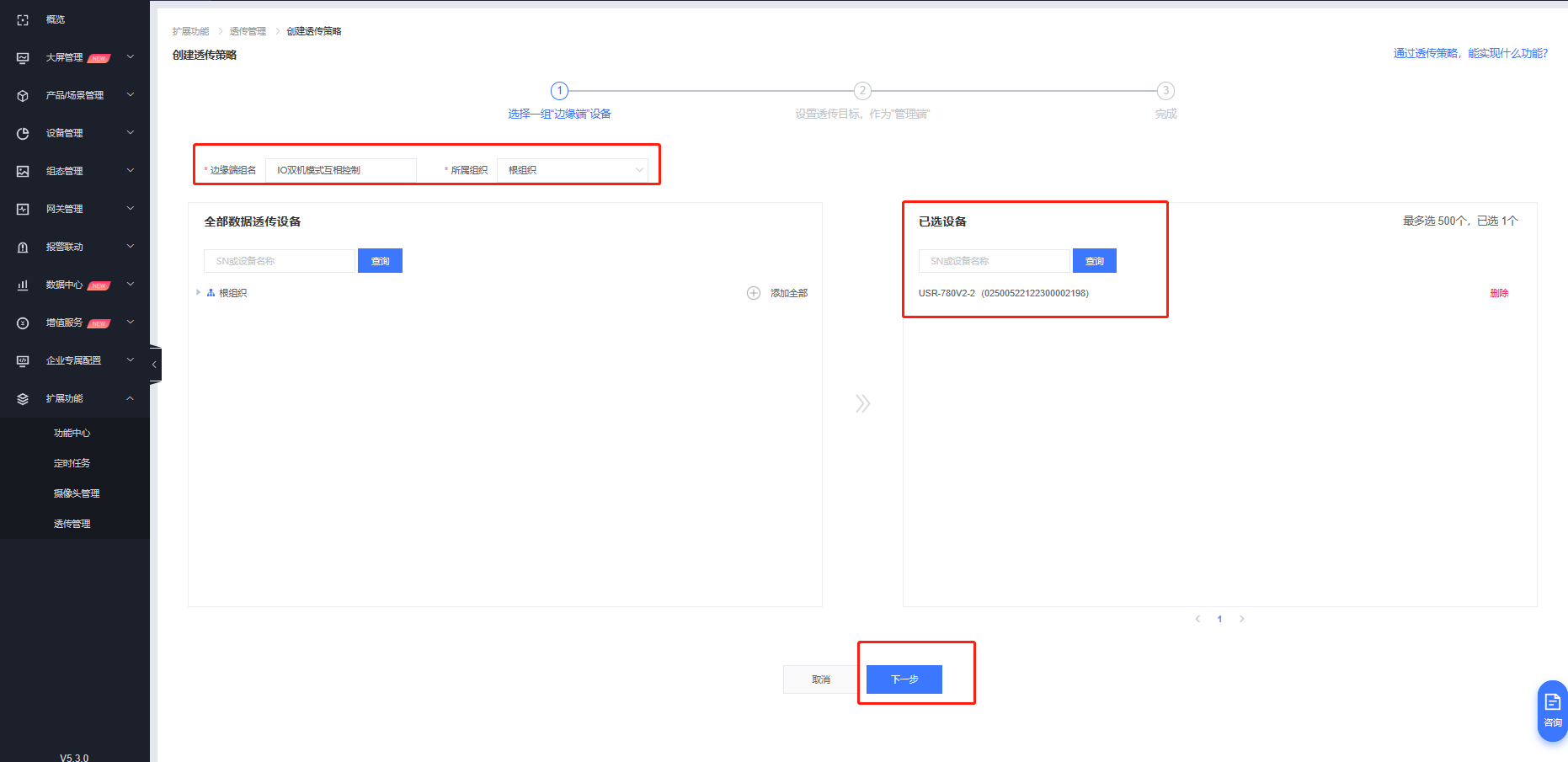The width and height of the screenshot is (1568, 762).
Task: Open the 所属组织 dropdown
Action: click(573, 170)
